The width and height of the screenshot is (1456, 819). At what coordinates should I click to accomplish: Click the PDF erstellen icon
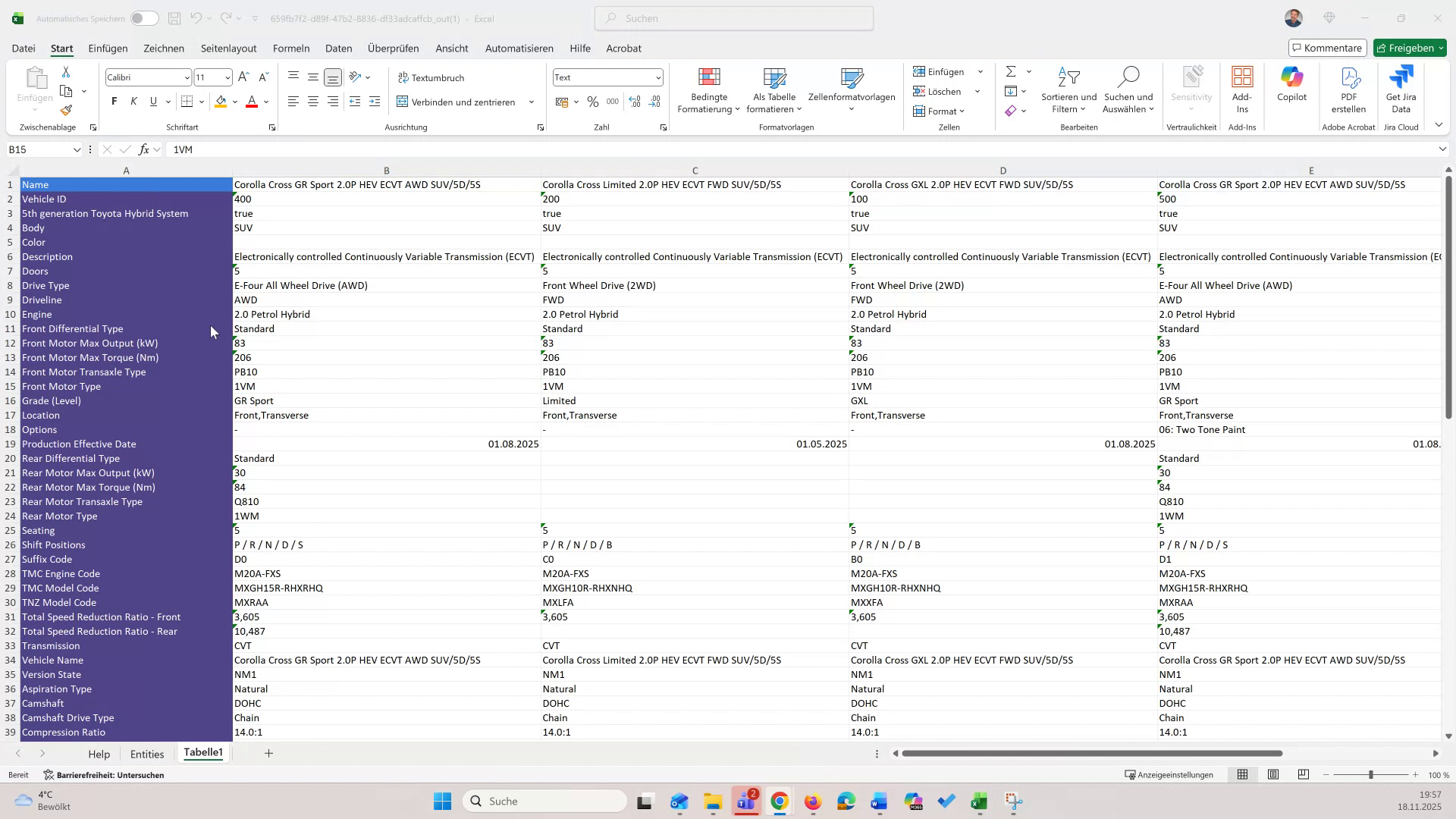[1349, 85]
